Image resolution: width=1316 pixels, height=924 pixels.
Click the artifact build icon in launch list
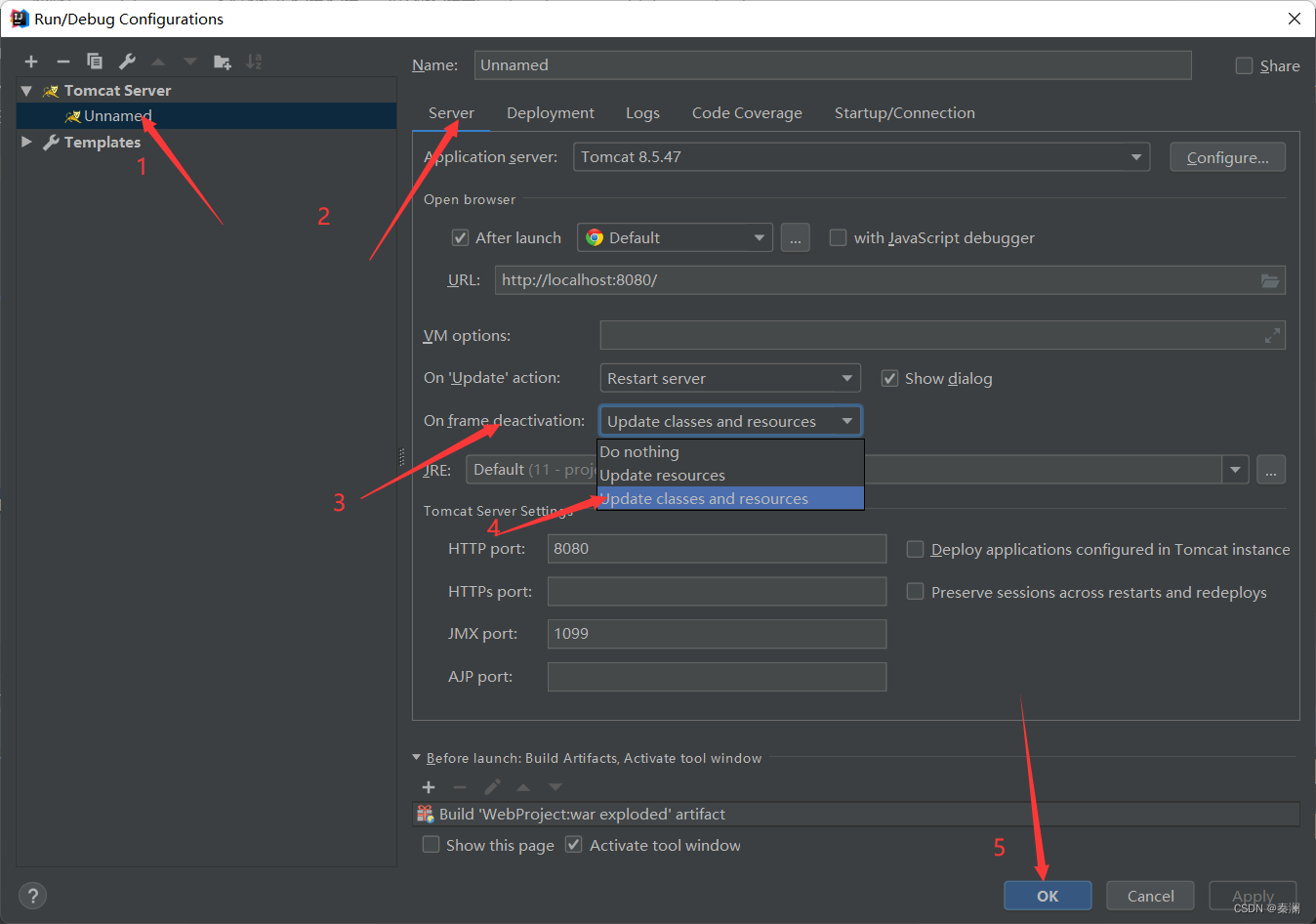tap(425, 814)
